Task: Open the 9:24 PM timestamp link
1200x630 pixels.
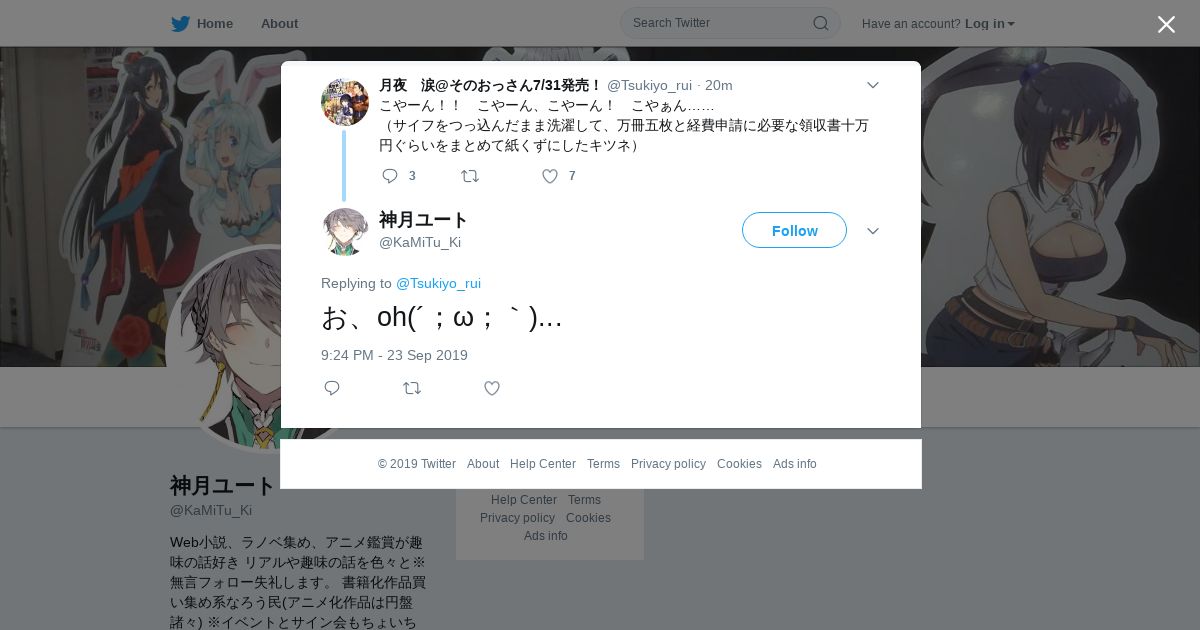Action: [394, 355]
